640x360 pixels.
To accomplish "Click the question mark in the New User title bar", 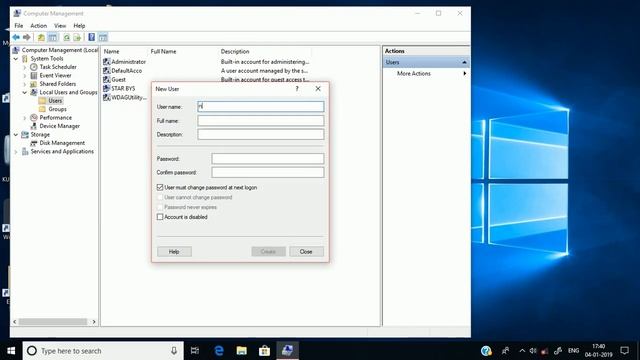I will pos(297,89).
